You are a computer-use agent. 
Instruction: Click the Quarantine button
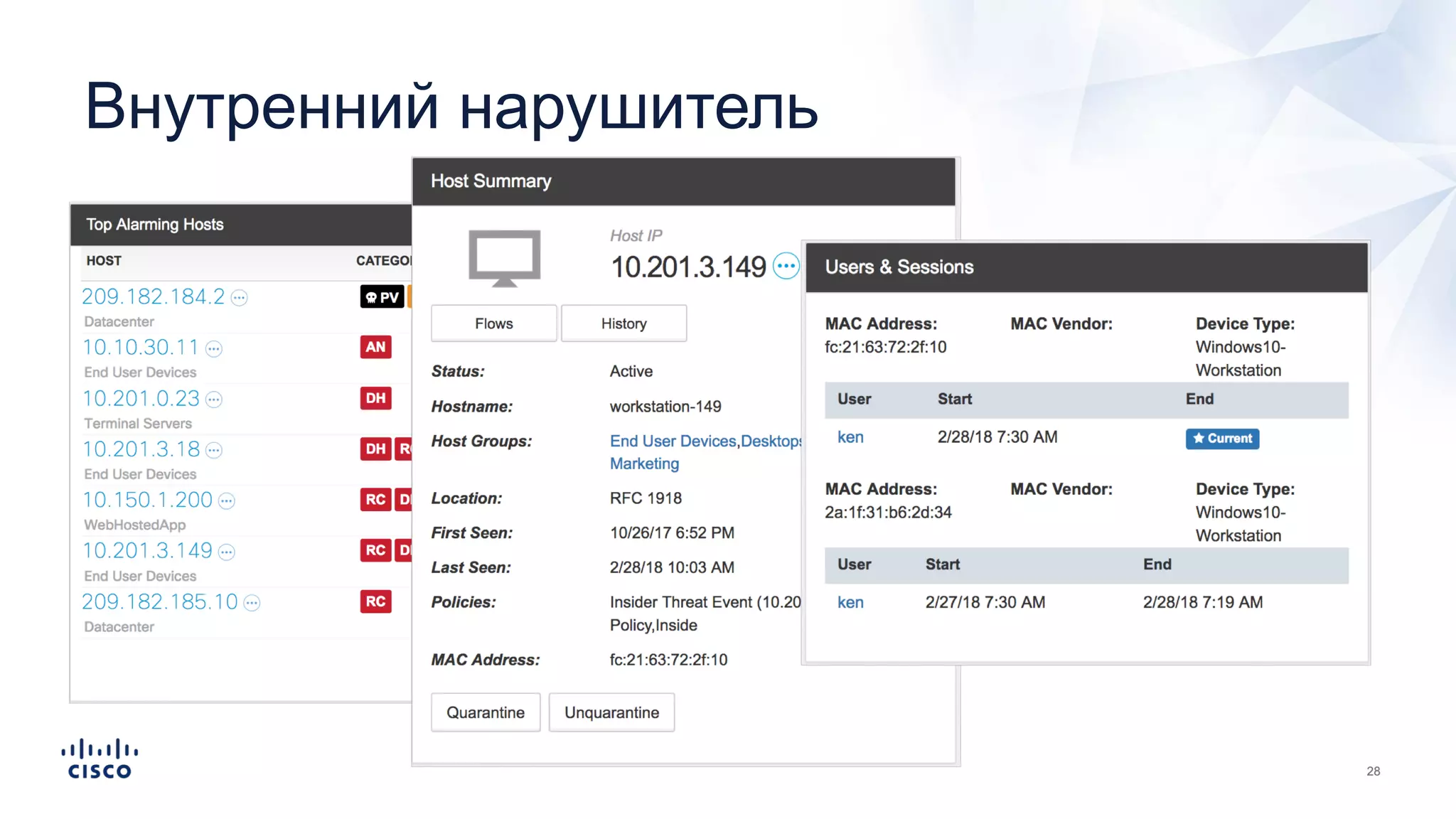click(x=486, y=712)
